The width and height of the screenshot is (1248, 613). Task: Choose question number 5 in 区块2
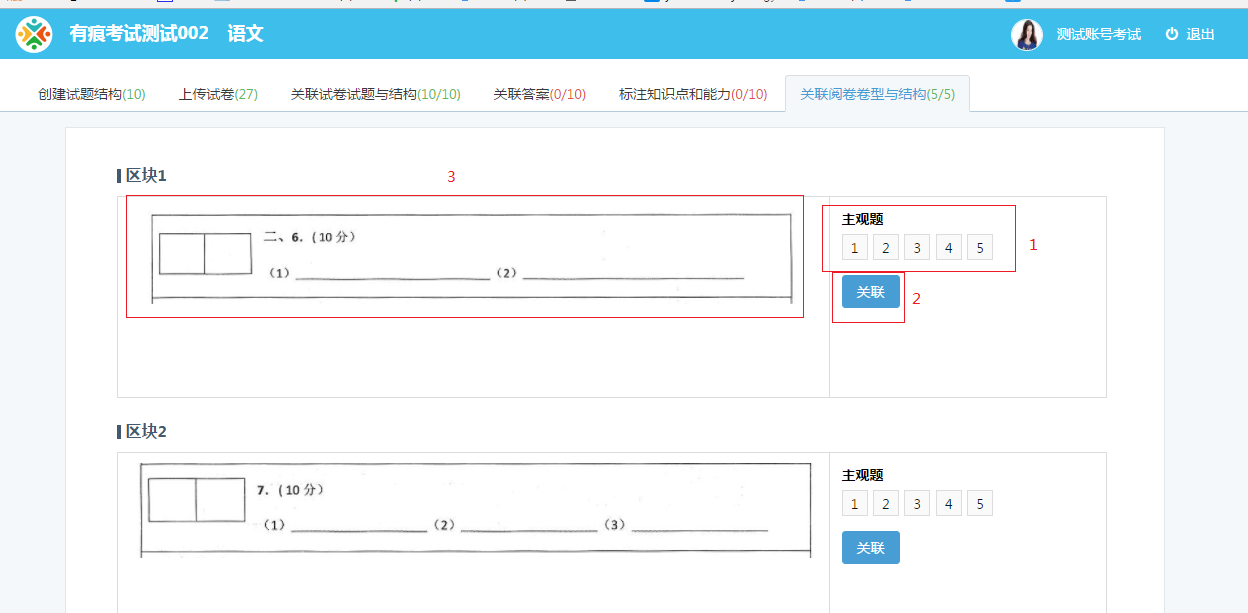(x=980, y=504)
